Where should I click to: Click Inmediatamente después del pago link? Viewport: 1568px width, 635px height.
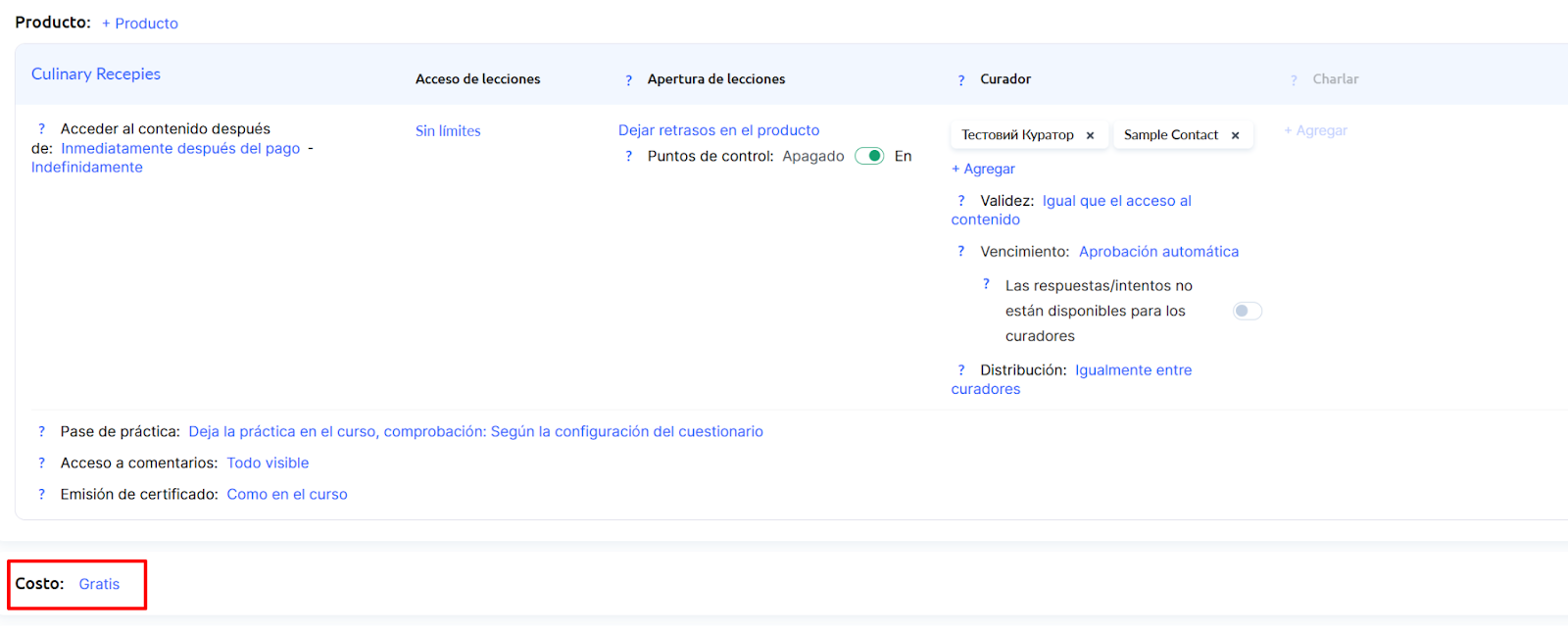click(x=180, y=149)
